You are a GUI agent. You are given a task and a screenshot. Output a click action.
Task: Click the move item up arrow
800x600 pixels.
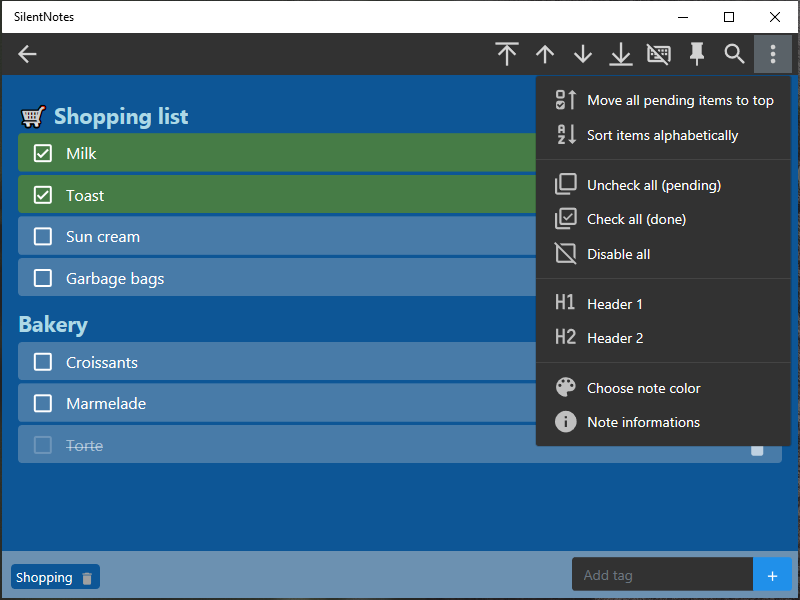(545, 54)
